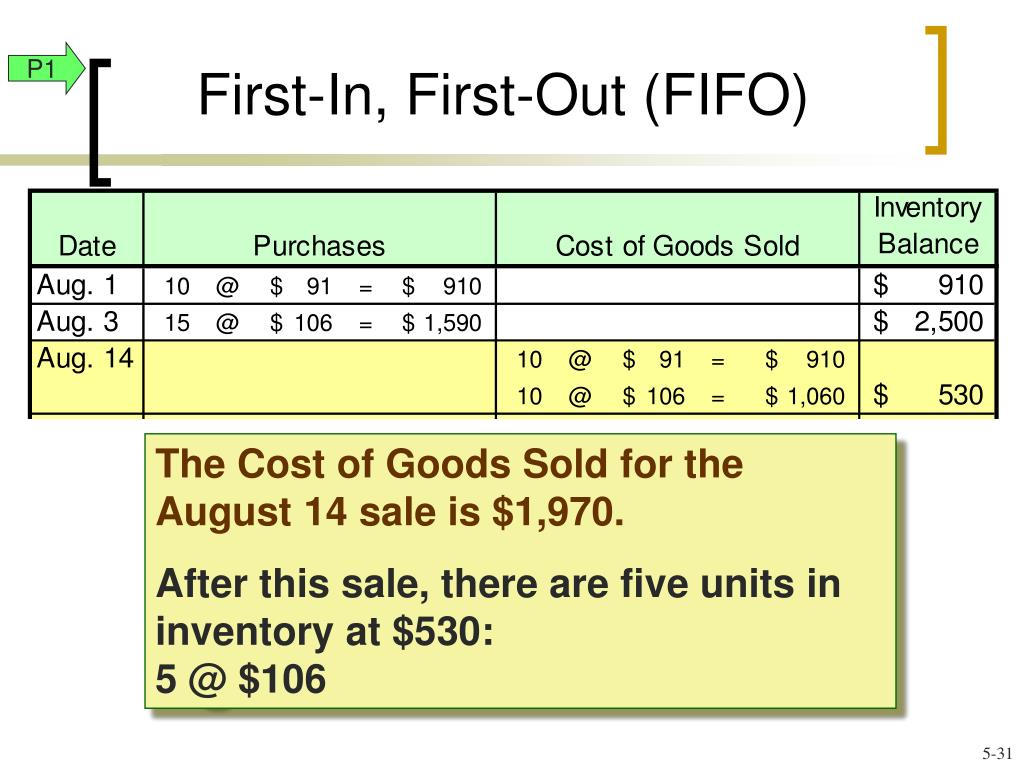Click the Cost of Goods Sold header
This screenshot has height=768, width=1024.
pos(677,246)
